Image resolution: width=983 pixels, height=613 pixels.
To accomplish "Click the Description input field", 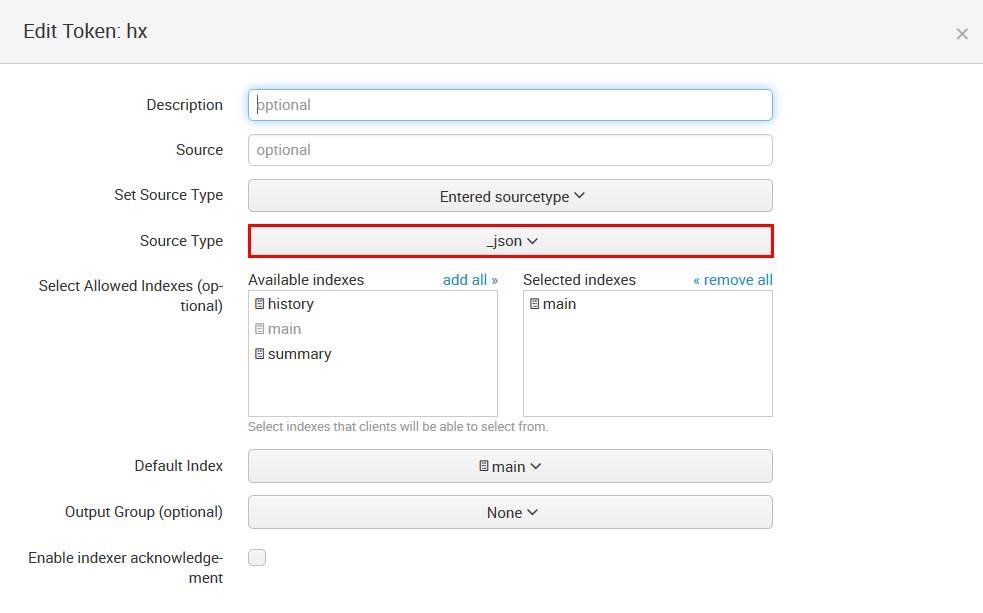I will coord(510,105).
